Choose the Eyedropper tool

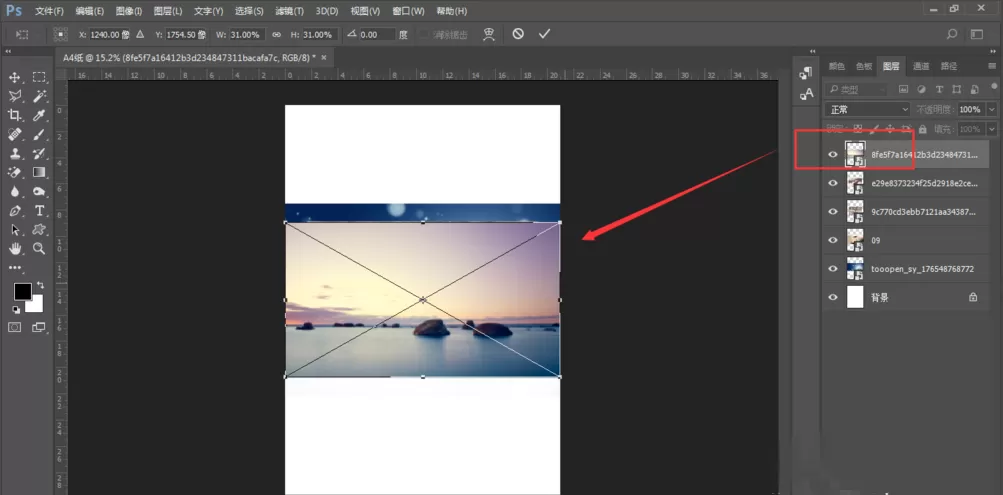(x=39, y=115)
